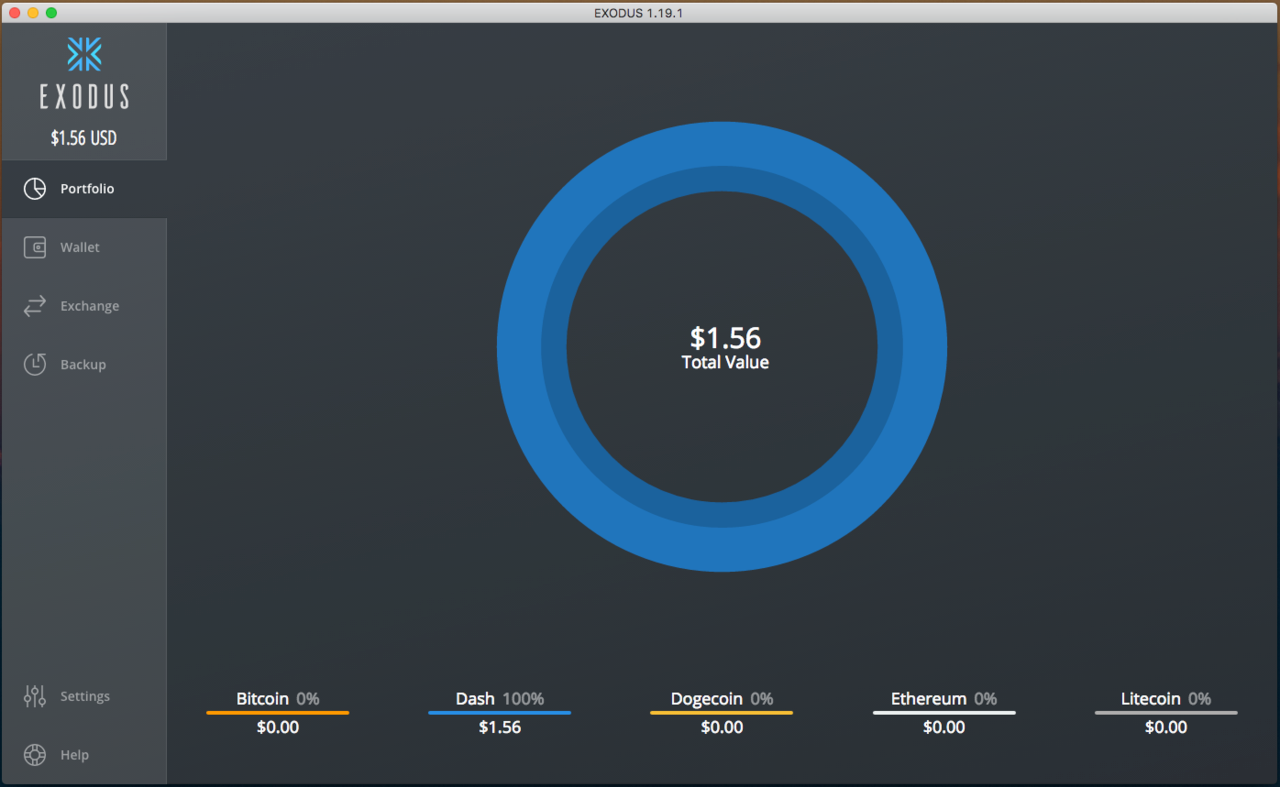
Task: Click the $0.00 value under Bitcoin
Action: coord(278,727)
